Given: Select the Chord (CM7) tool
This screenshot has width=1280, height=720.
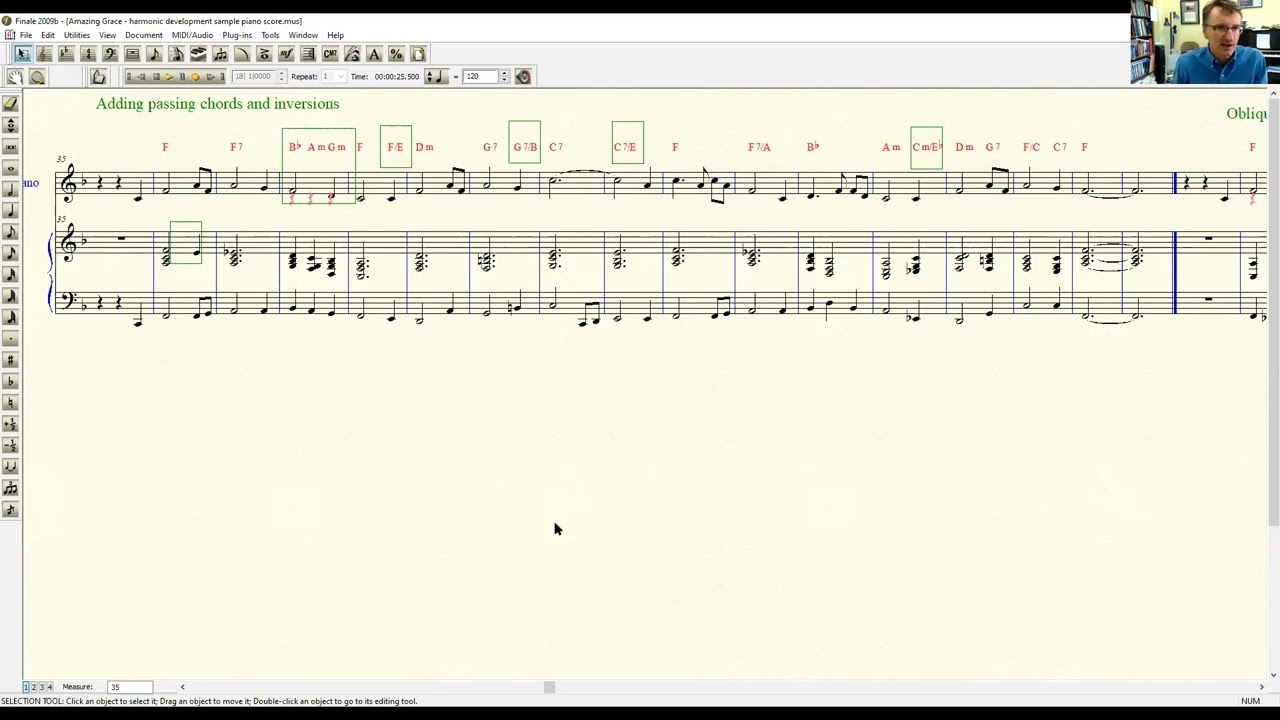Looking at the screenshot, I should pos(330,54).
